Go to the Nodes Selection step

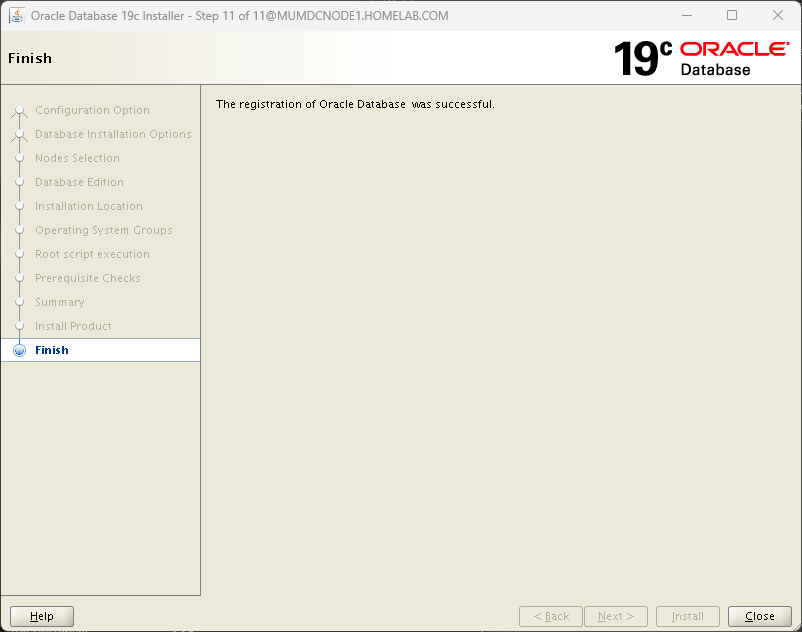point(77,159)
